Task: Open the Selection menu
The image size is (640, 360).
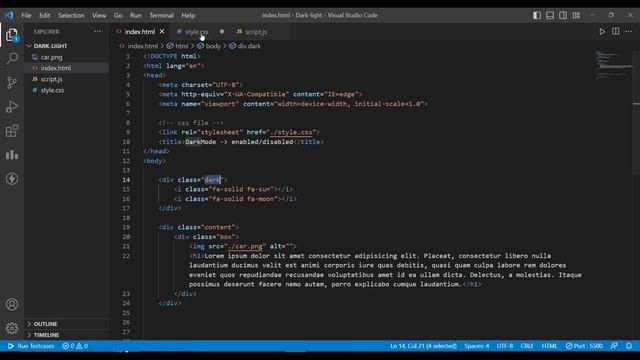Action: click(x=71, y=15)
